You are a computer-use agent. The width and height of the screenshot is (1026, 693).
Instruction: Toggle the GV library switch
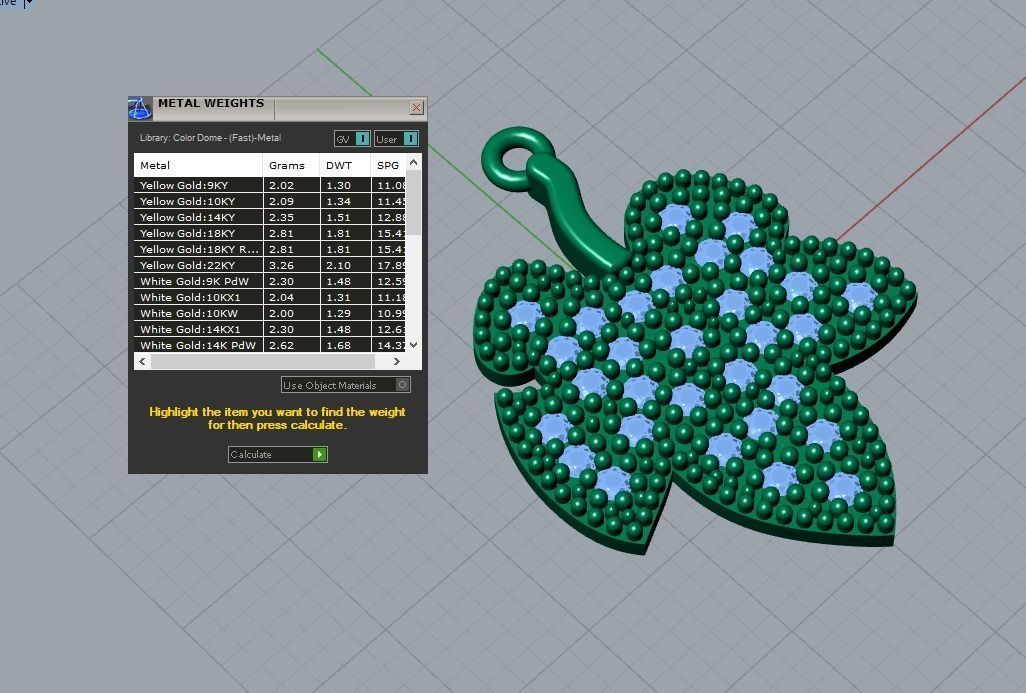(x=352, y=139)
